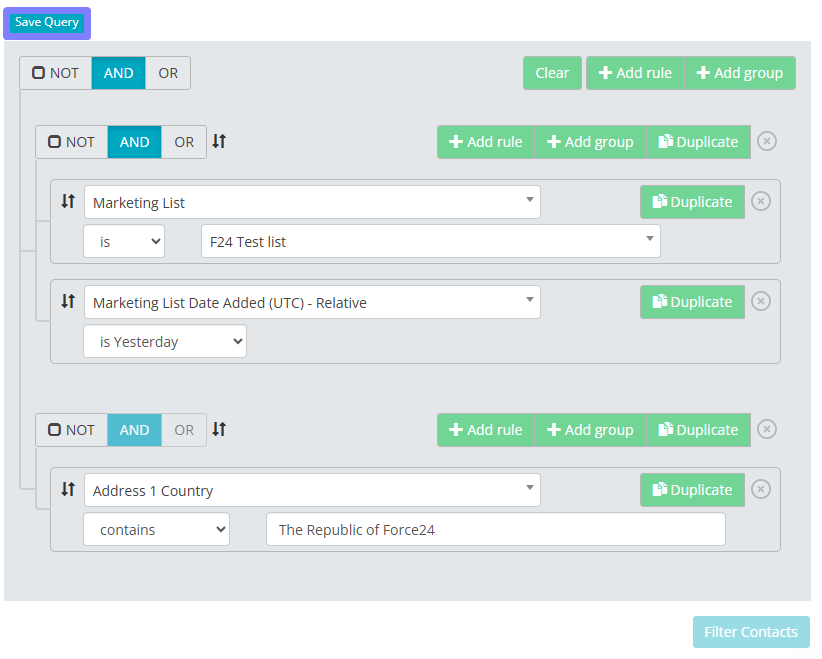The width and height of the screenshot is (822, 659).
Task: Toggle NOT checkbox of second nested group
Action: [54, 430]
